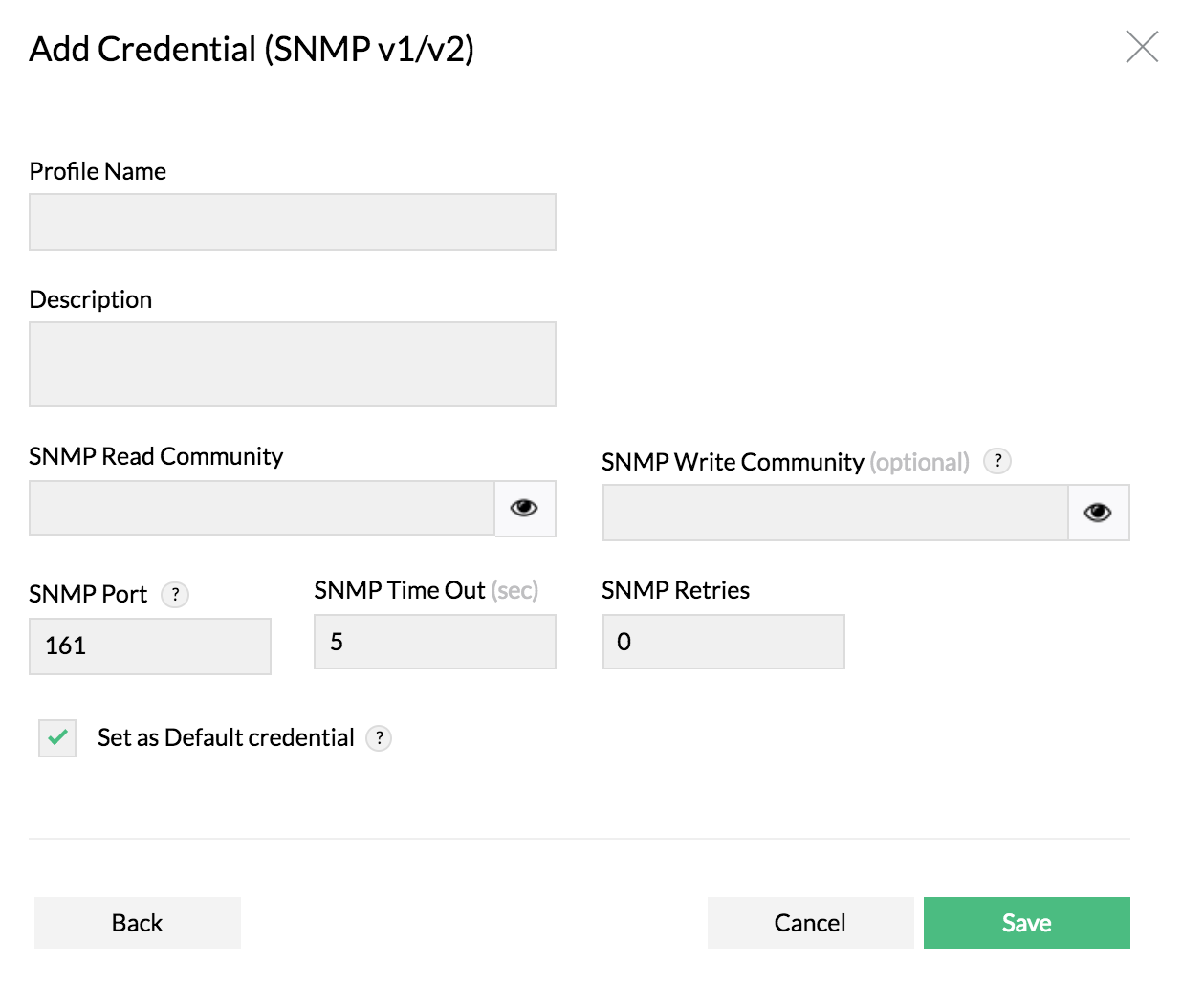Close the Add Credential dialog
The image size is (1182, 1008).
[1142, 46]
